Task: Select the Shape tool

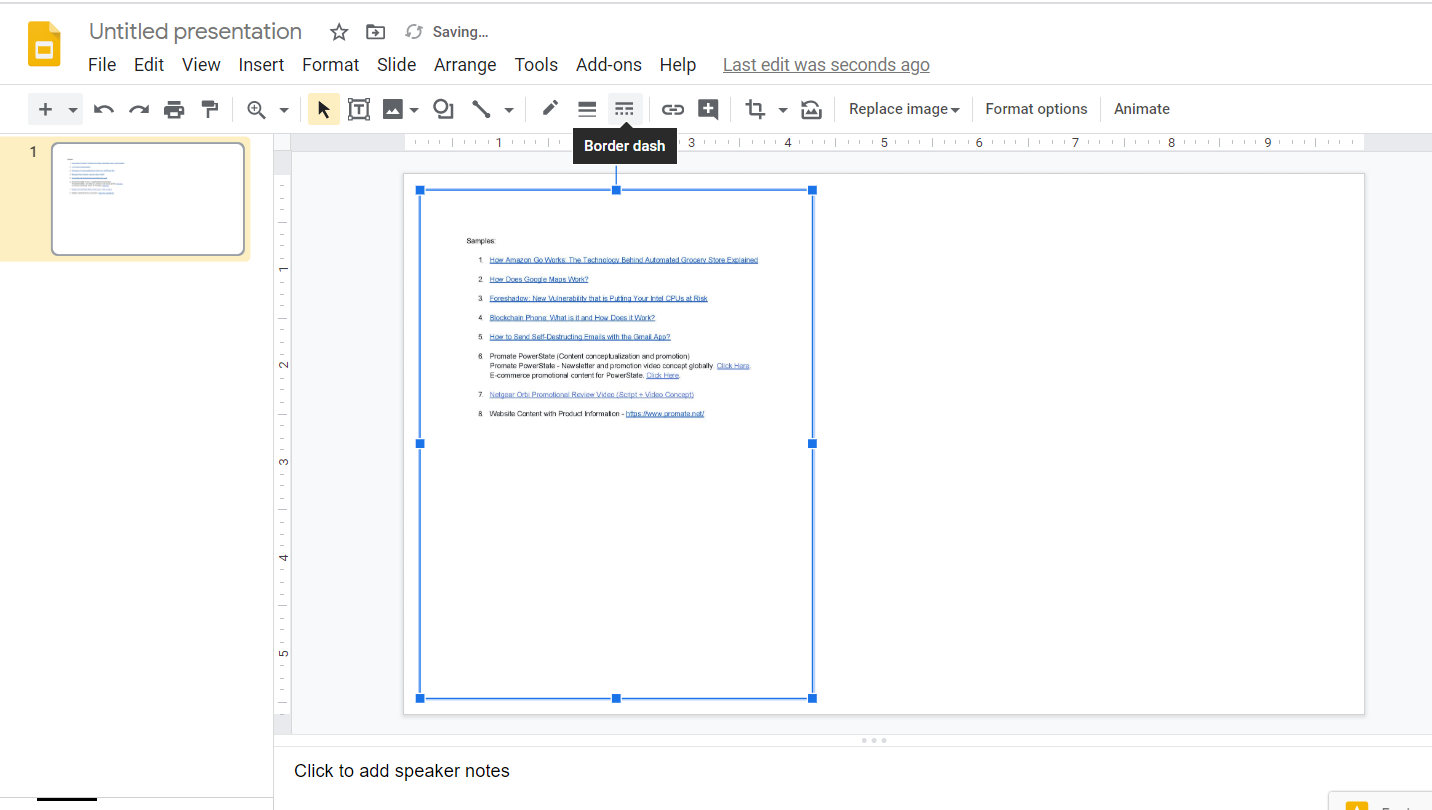Action: (443, 109)
